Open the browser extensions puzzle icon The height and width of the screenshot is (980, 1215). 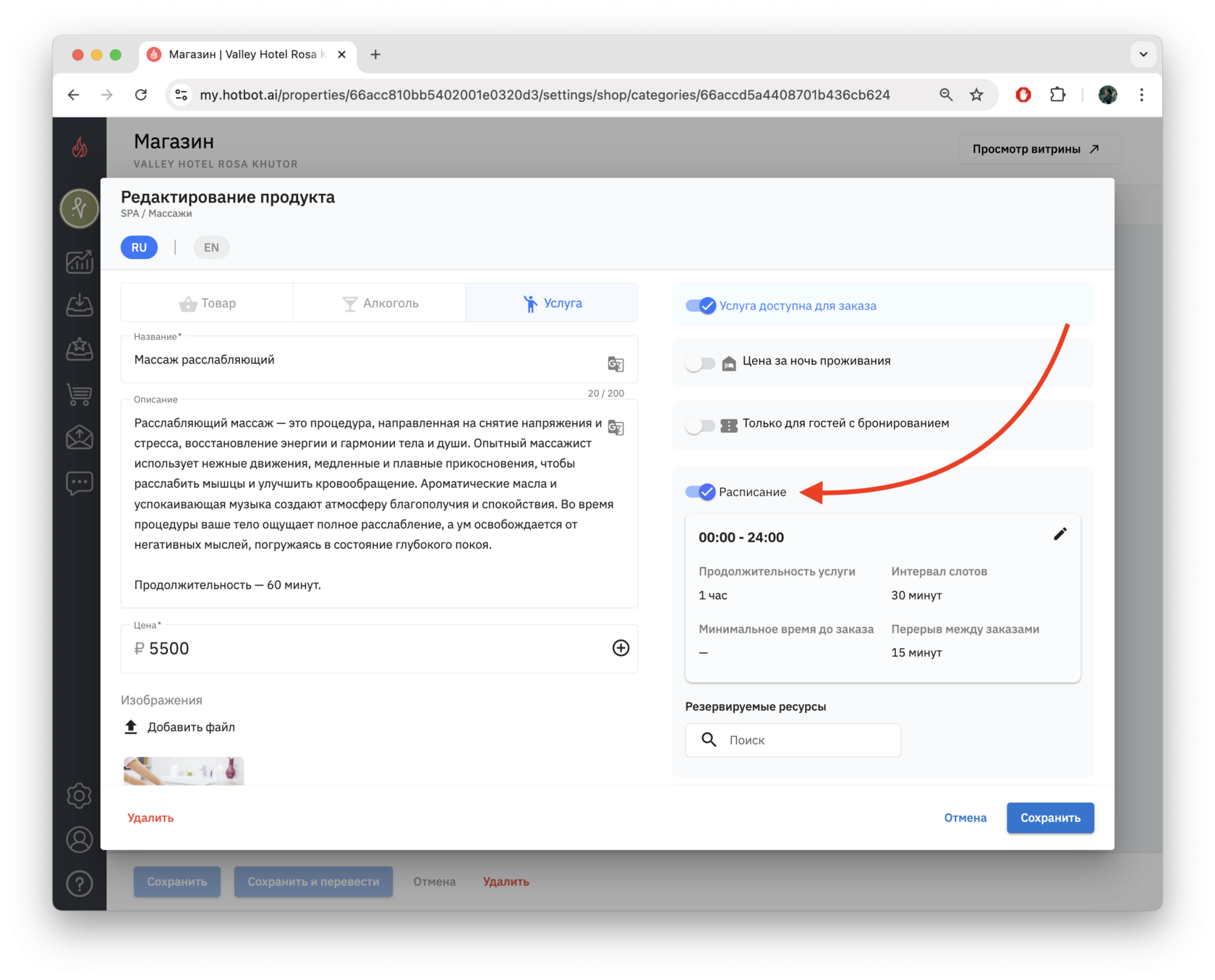coord(1058,95)
